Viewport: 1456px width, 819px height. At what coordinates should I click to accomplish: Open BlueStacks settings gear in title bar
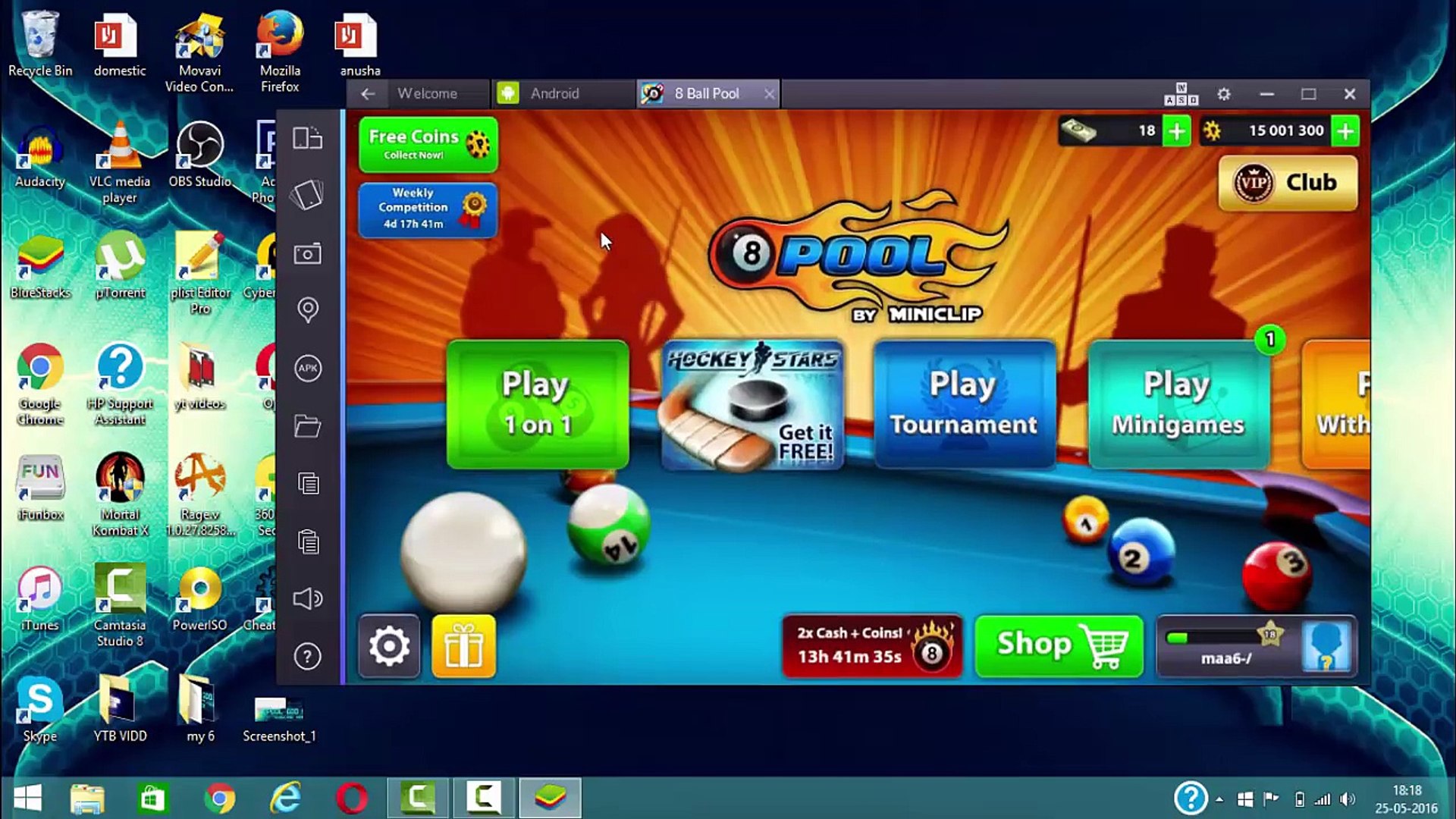[x=1223, y=94]
